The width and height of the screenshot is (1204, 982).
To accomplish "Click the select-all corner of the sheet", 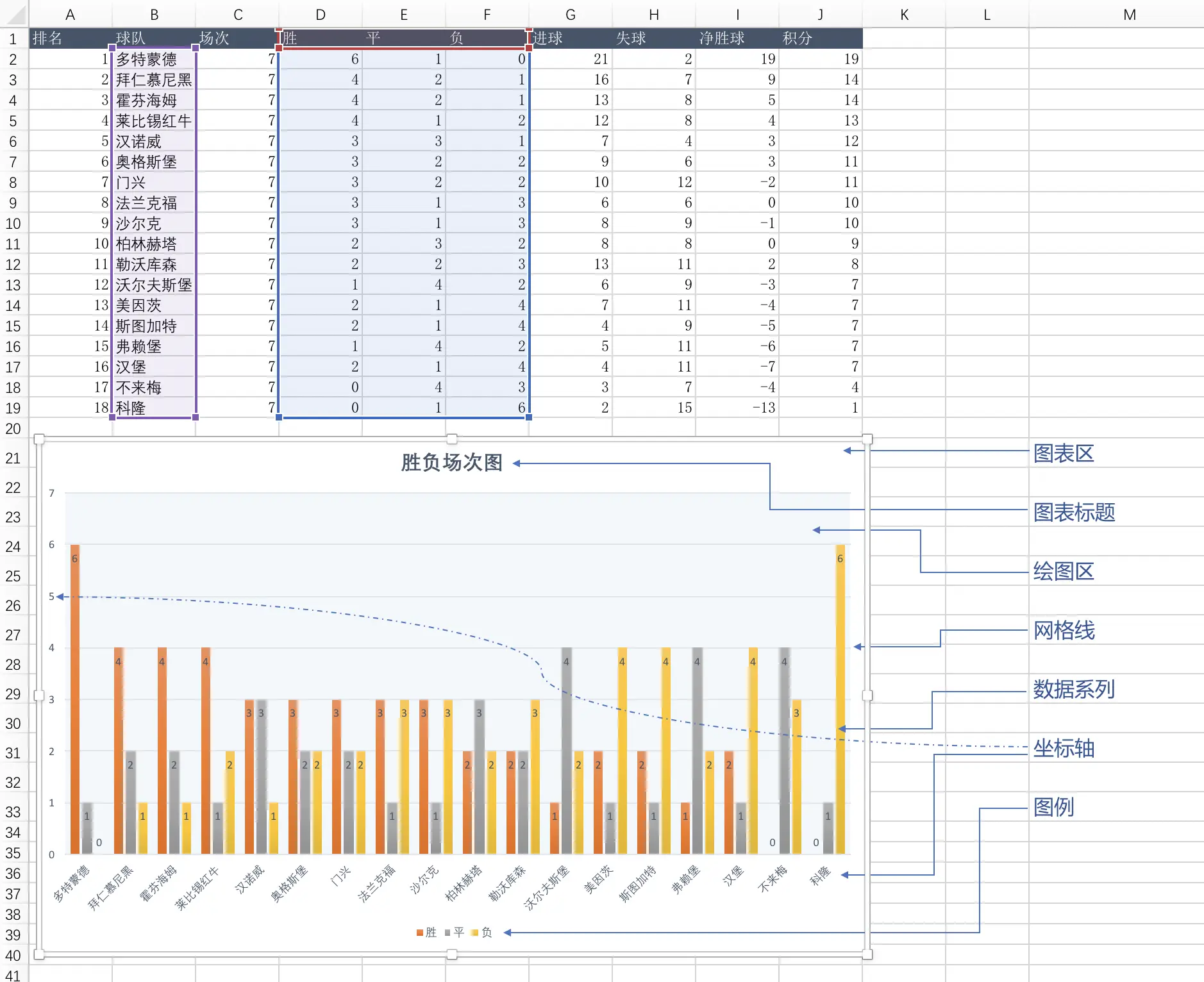I will coord(14,14).
